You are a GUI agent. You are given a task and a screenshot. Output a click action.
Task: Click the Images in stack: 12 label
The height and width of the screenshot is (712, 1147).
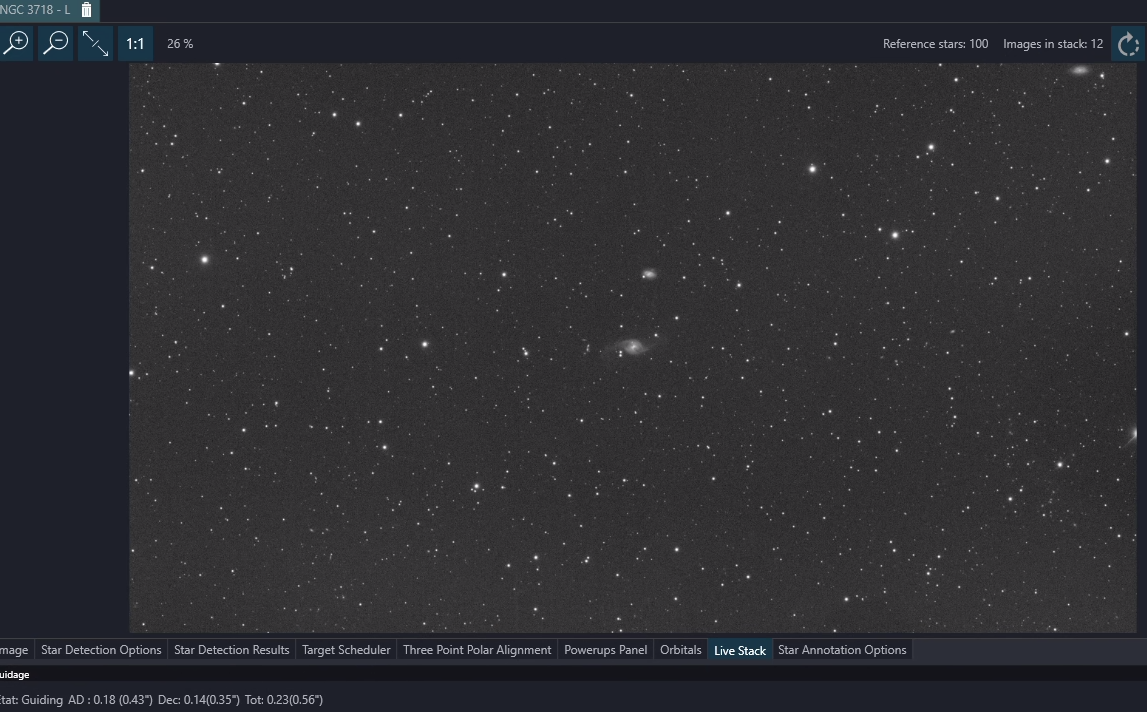(1053, 44)
